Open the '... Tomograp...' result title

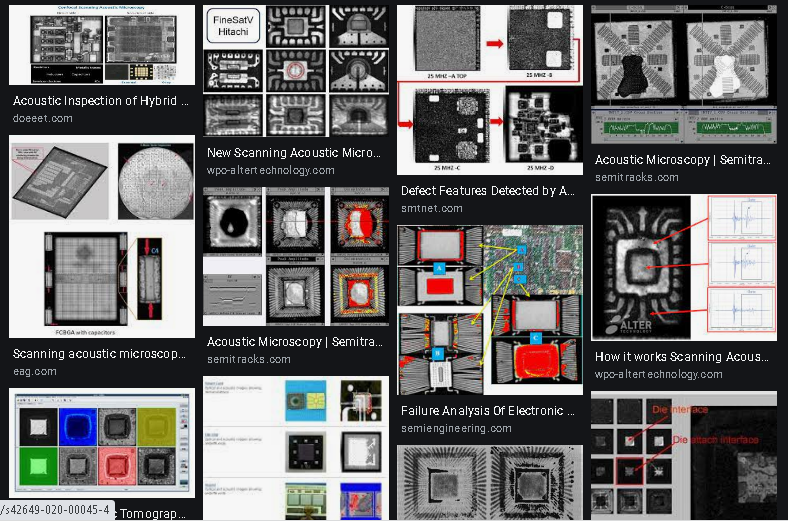pos(151,513)
